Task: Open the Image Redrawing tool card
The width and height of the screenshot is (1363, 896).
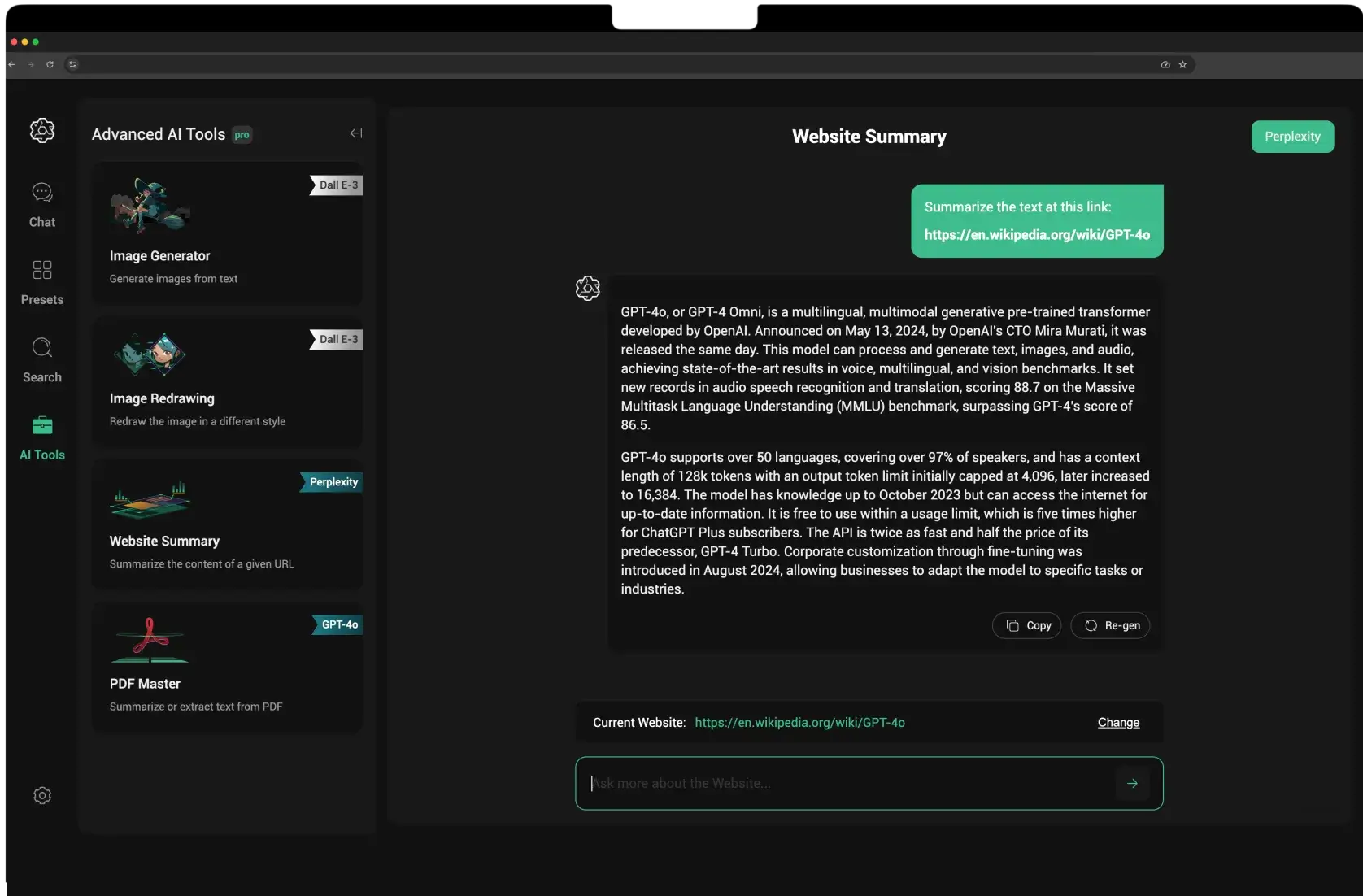Action: pyautogui.click(x=228, y=381)
